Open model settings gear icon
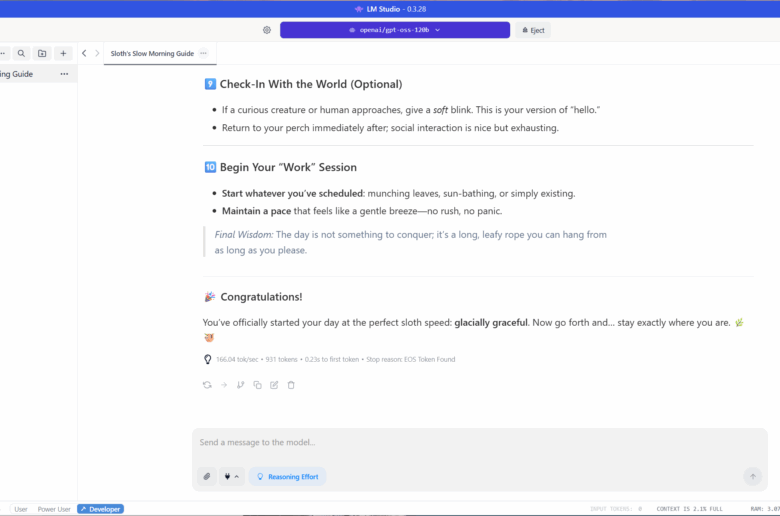This screenshot has height=516, width=780. (267, 30)
